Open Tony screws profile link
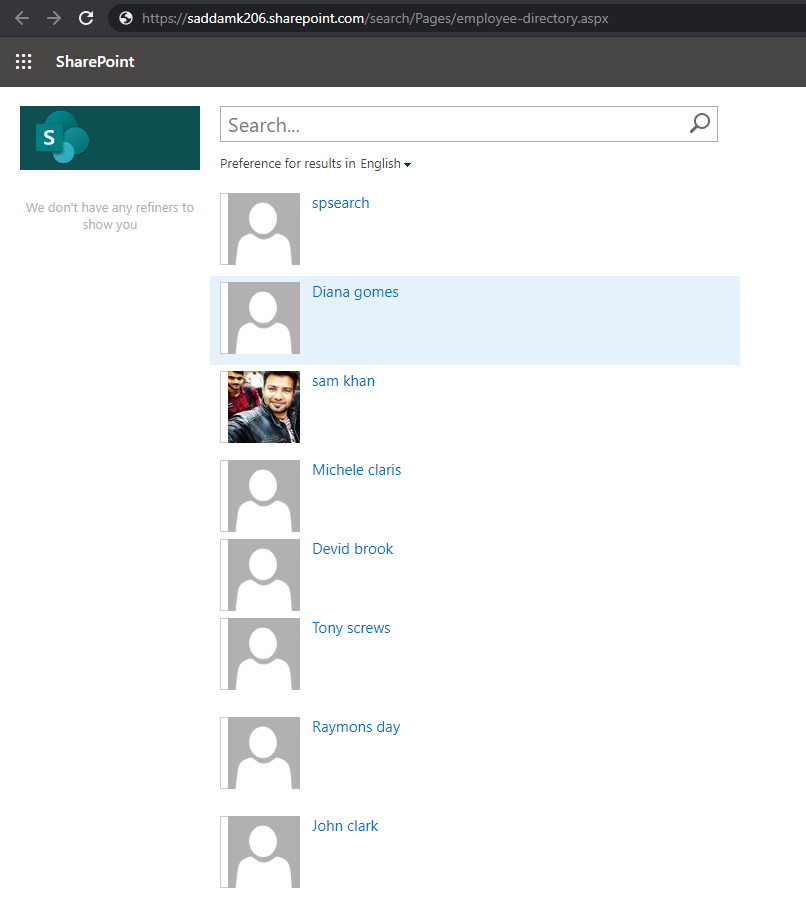Screen dimensions: 806x913 [x=351, y=628]
